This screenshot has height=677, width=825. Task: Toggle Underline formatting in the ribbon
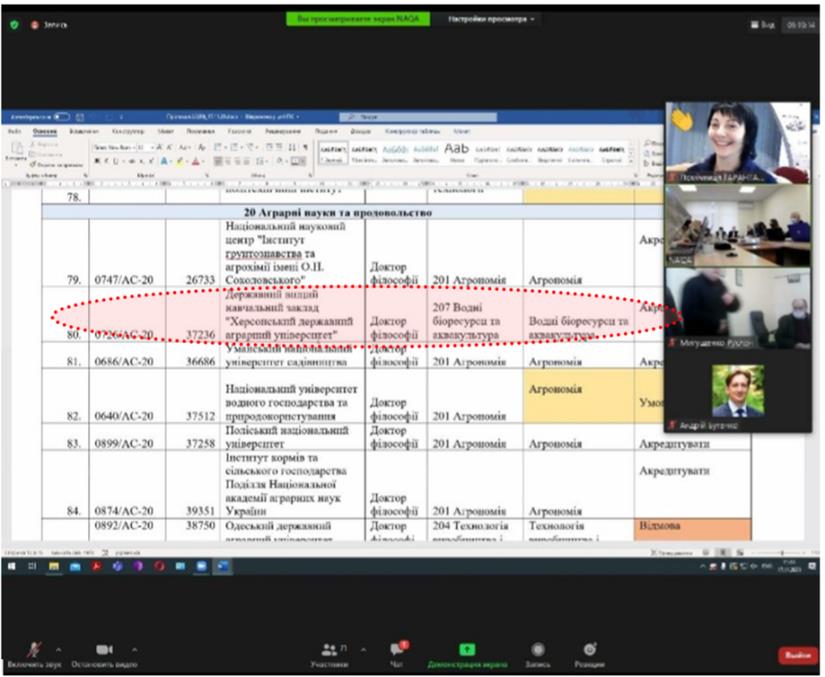(115, 161)
